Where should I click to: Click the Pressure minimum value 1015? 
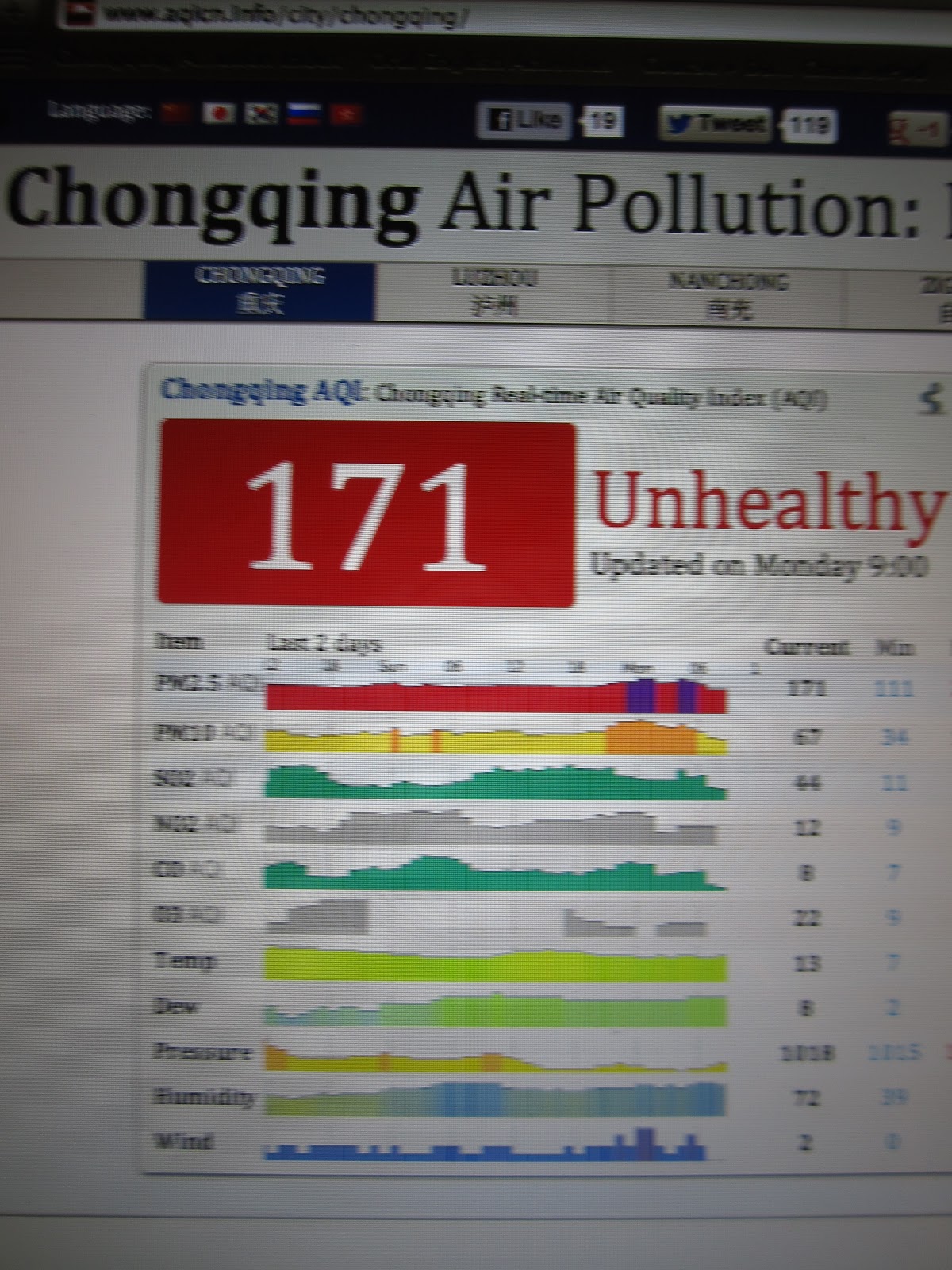tap(894, 1054)
